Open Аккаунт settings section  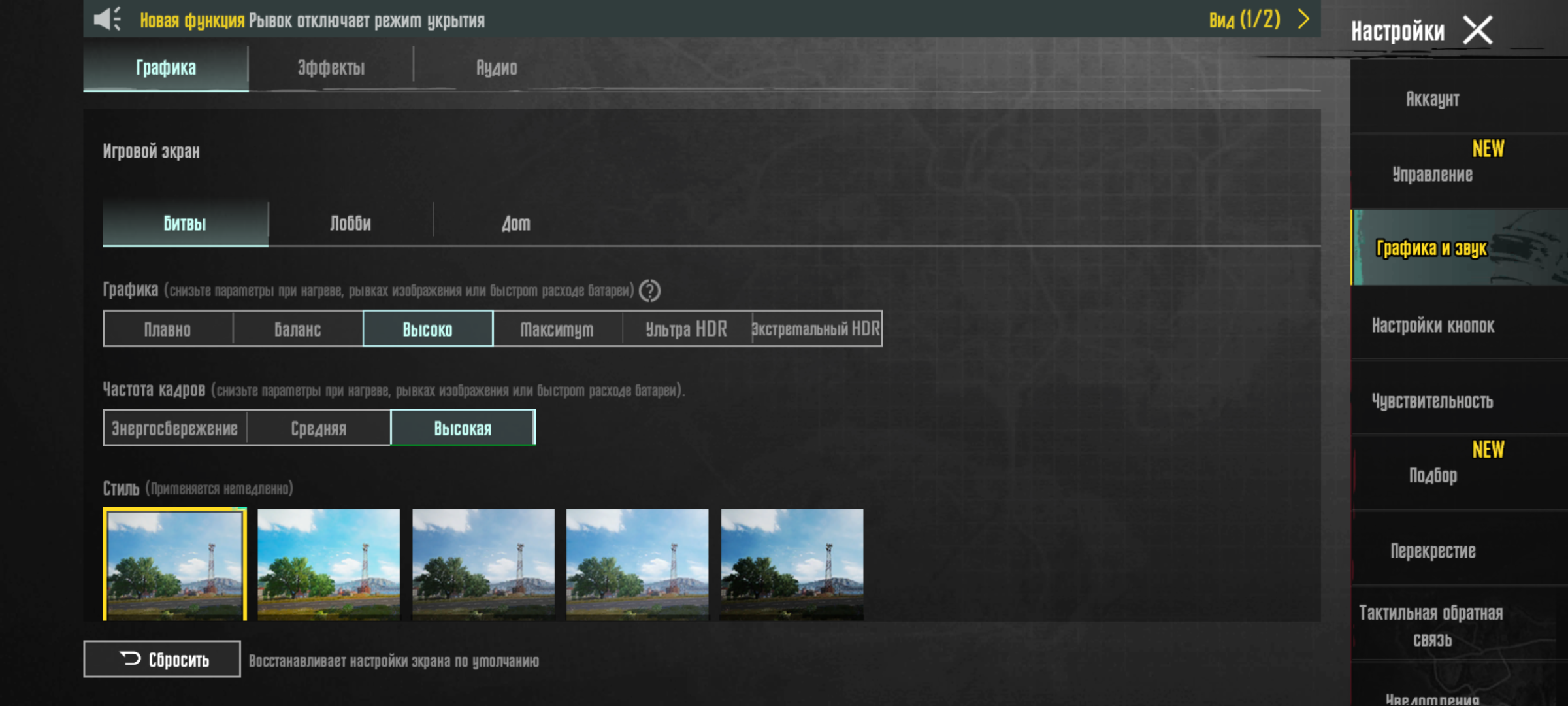coord(1432,99)
